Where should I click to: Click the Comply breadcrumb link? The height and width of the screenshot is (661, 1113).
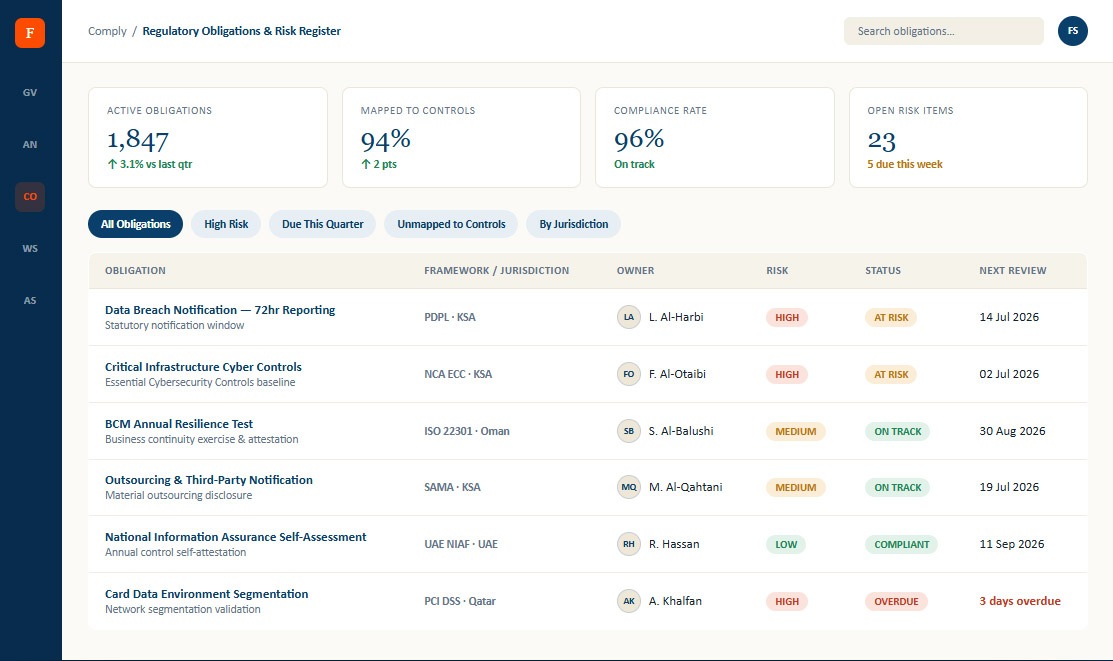[107, 31]
